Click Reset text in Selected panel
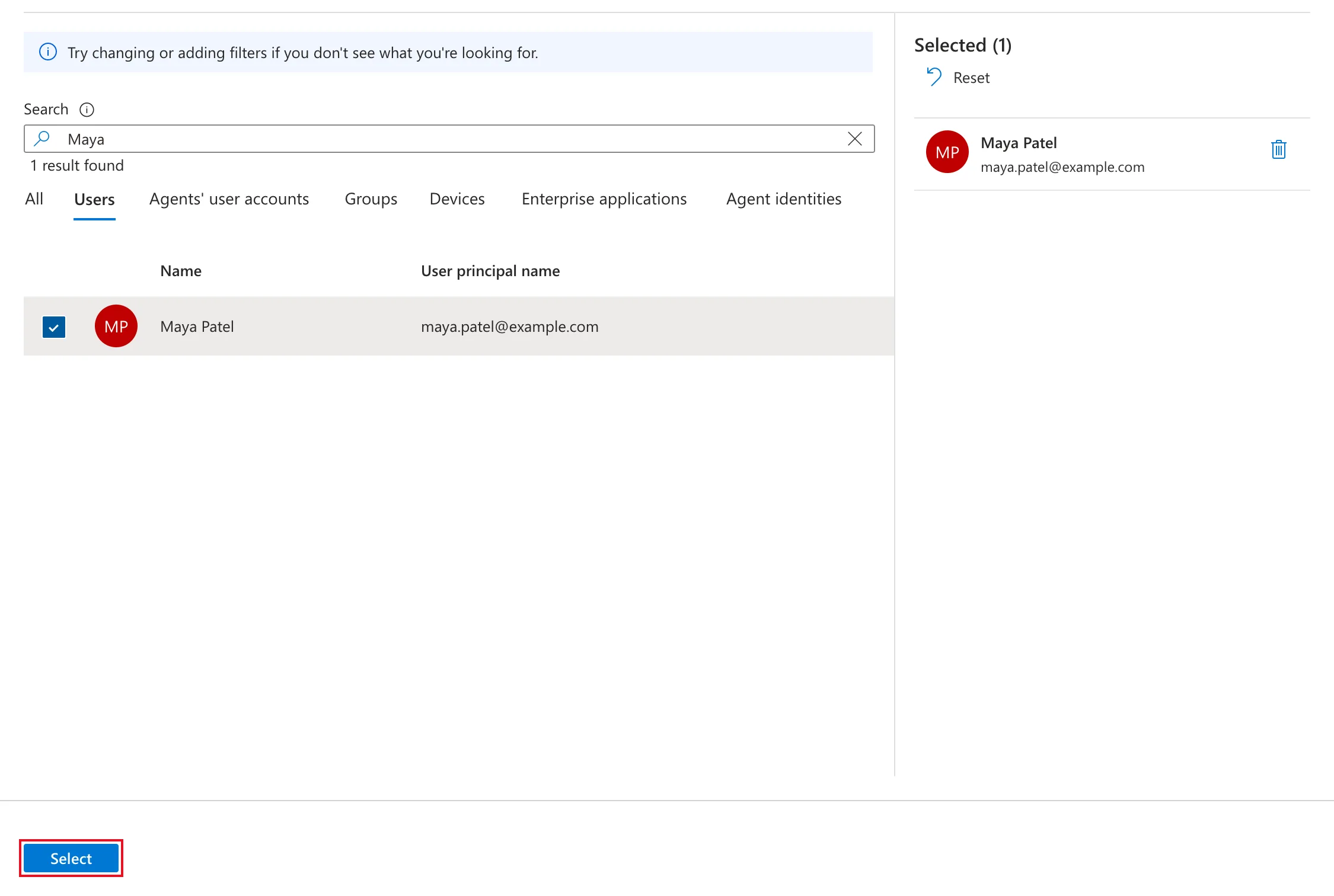1334x896 pixels. point(971,78)
